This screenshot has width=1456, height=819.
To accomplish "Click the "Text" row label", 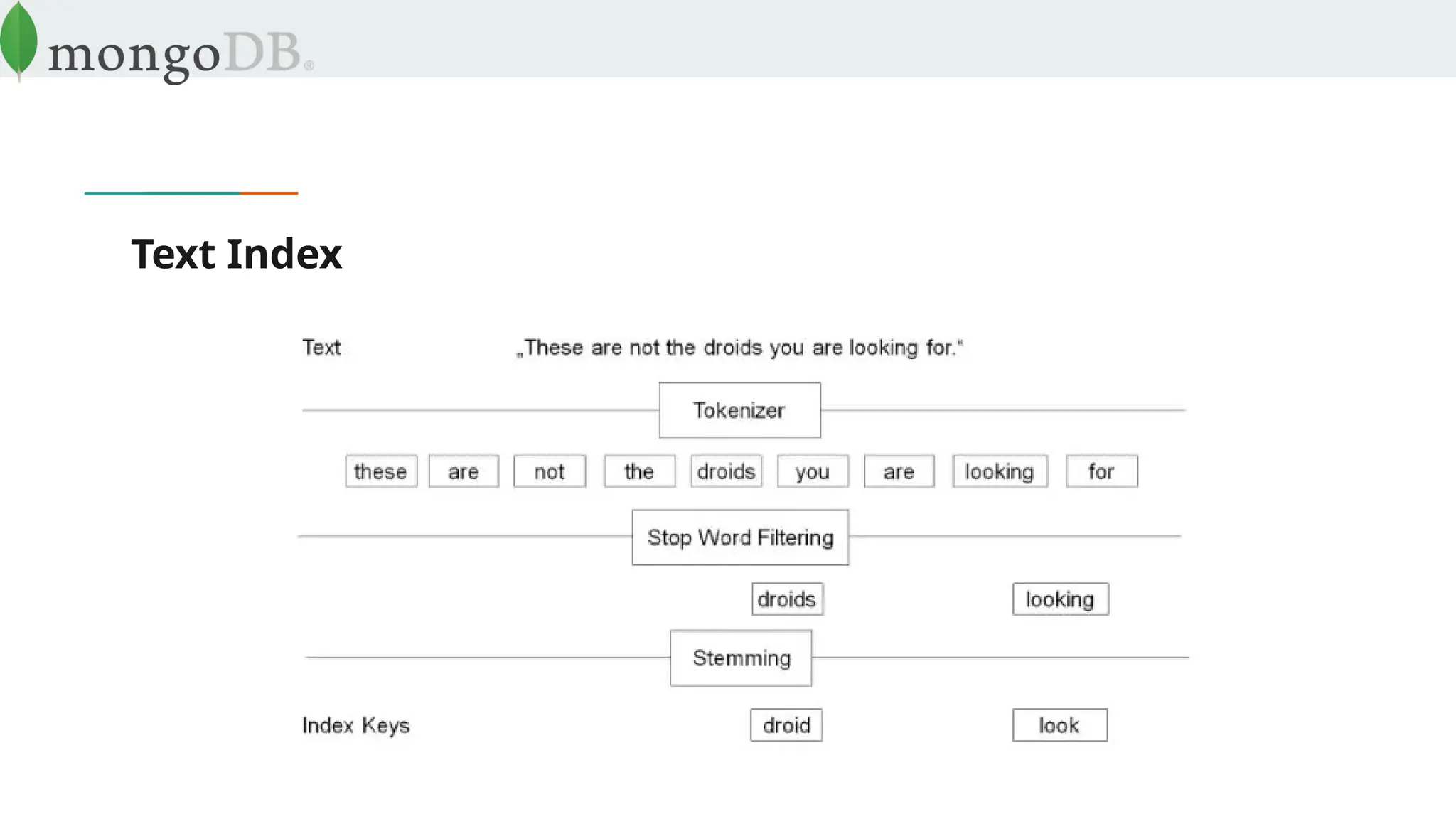I will [321, 348].
